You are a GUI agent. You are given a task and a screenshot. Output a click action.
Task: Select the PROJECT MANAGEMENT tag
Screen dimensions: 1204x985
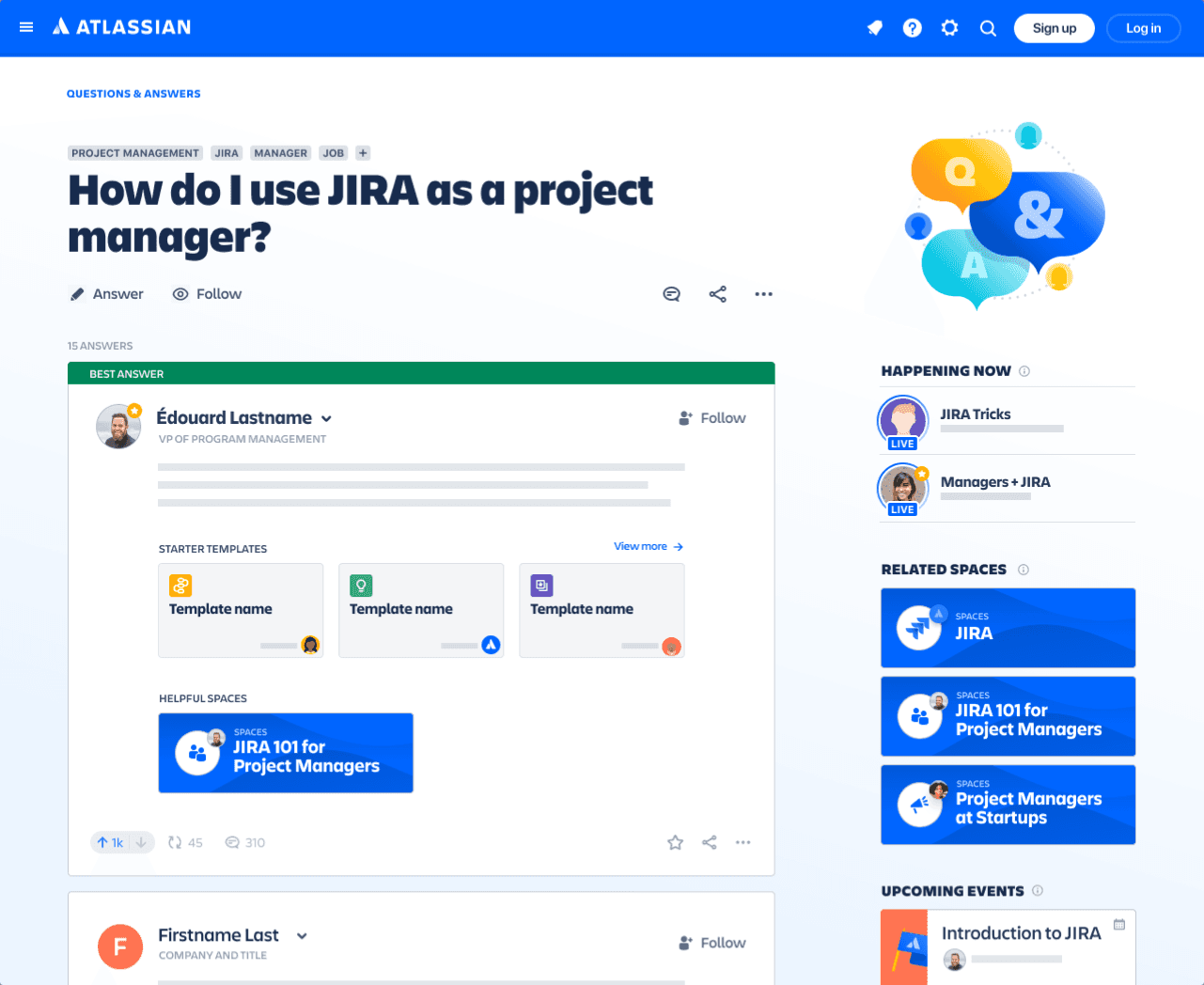pos(135,153)
